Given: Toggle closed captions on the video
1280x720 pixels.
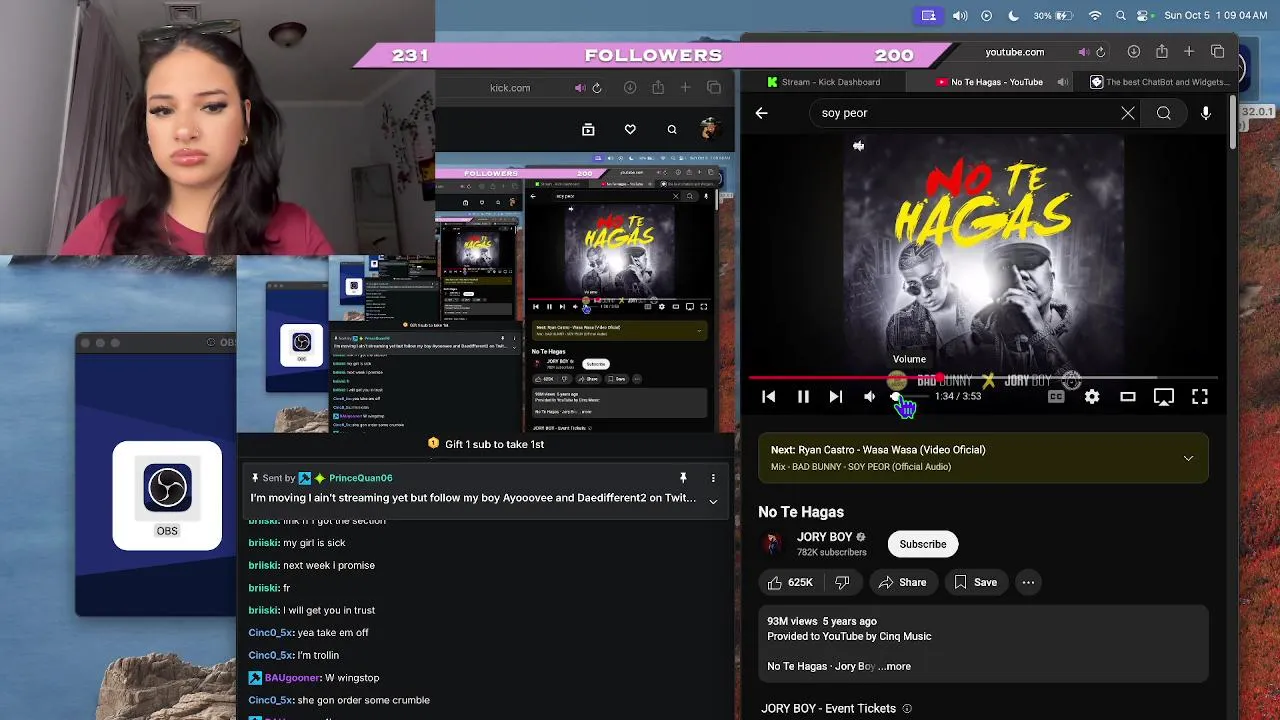Looking at the screenshot, I should 1056,397.
